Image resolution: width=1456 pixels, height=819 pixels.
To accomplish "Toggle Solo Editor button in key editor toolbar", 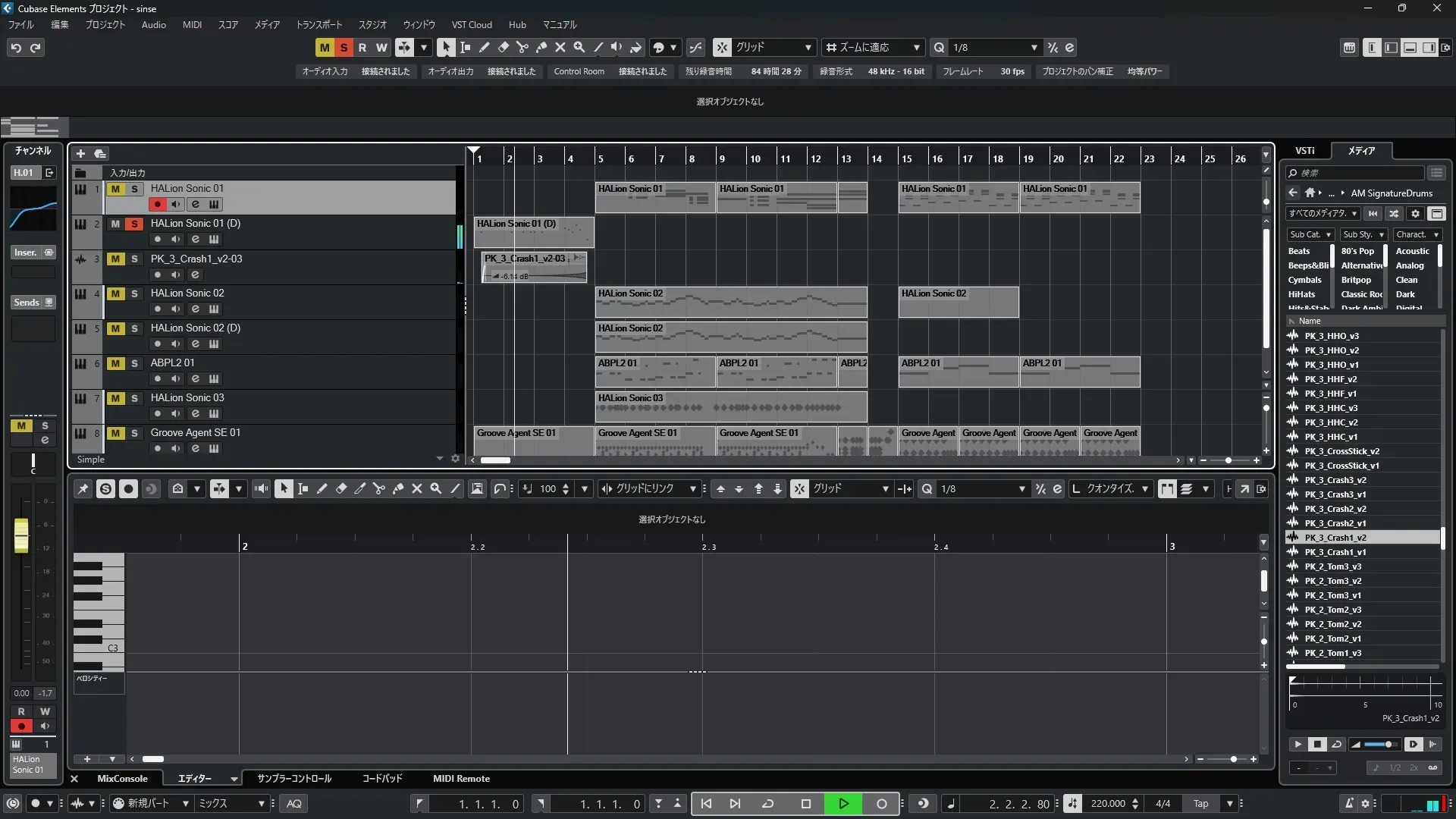I will point(105,489).
